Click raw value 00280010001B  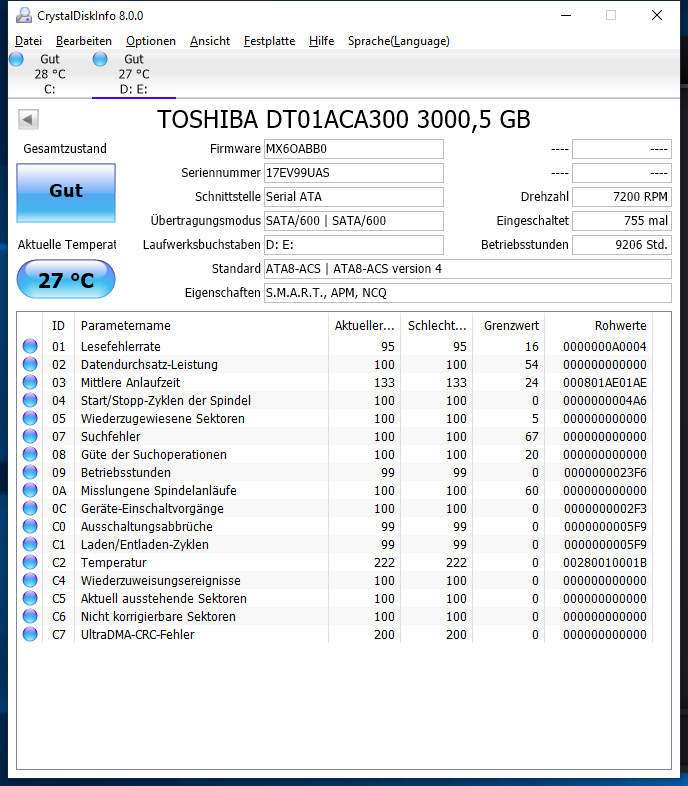coord(605,563)
